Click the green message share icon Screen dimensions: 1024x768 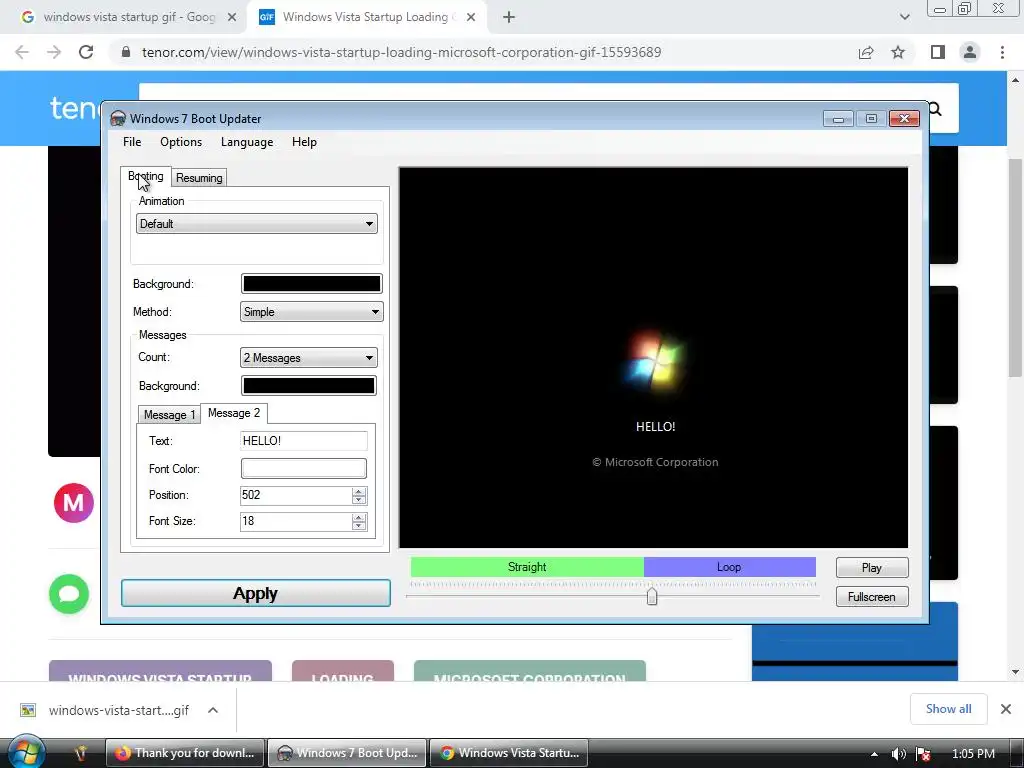[x=69, y=594]
